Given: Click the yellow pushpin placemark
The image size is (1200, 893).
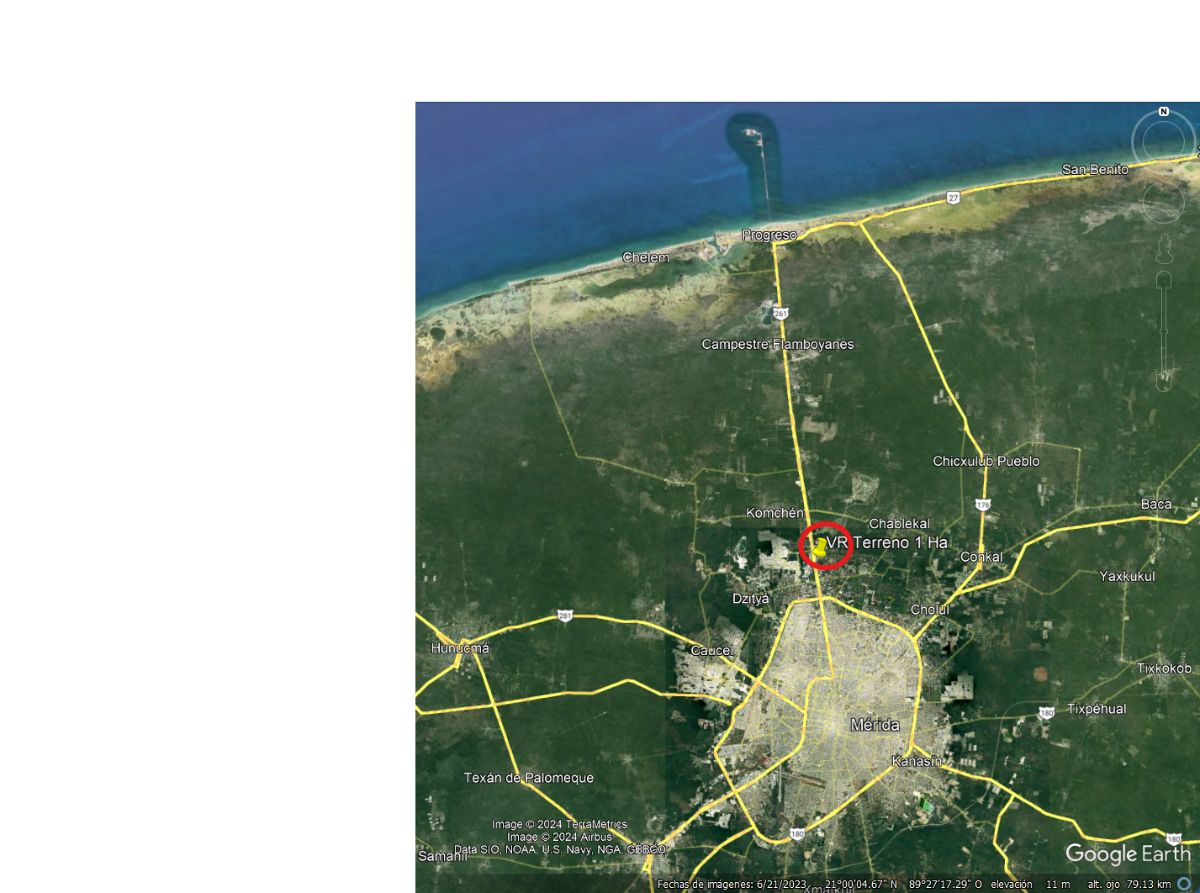Looking at the screenshot, I should [x=819, y=547].
